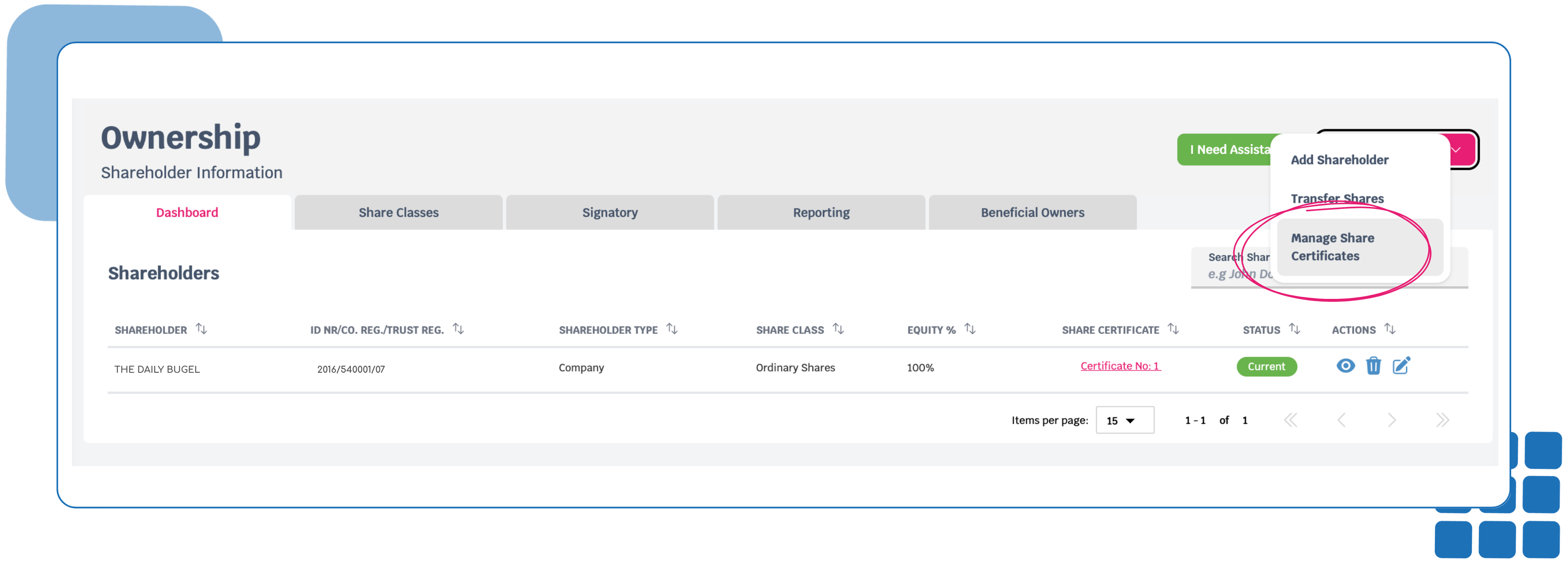This screenshot has width=1568, height=565.
Task: Sort by Share Certificate column arrows
Action: (1173, 329)
